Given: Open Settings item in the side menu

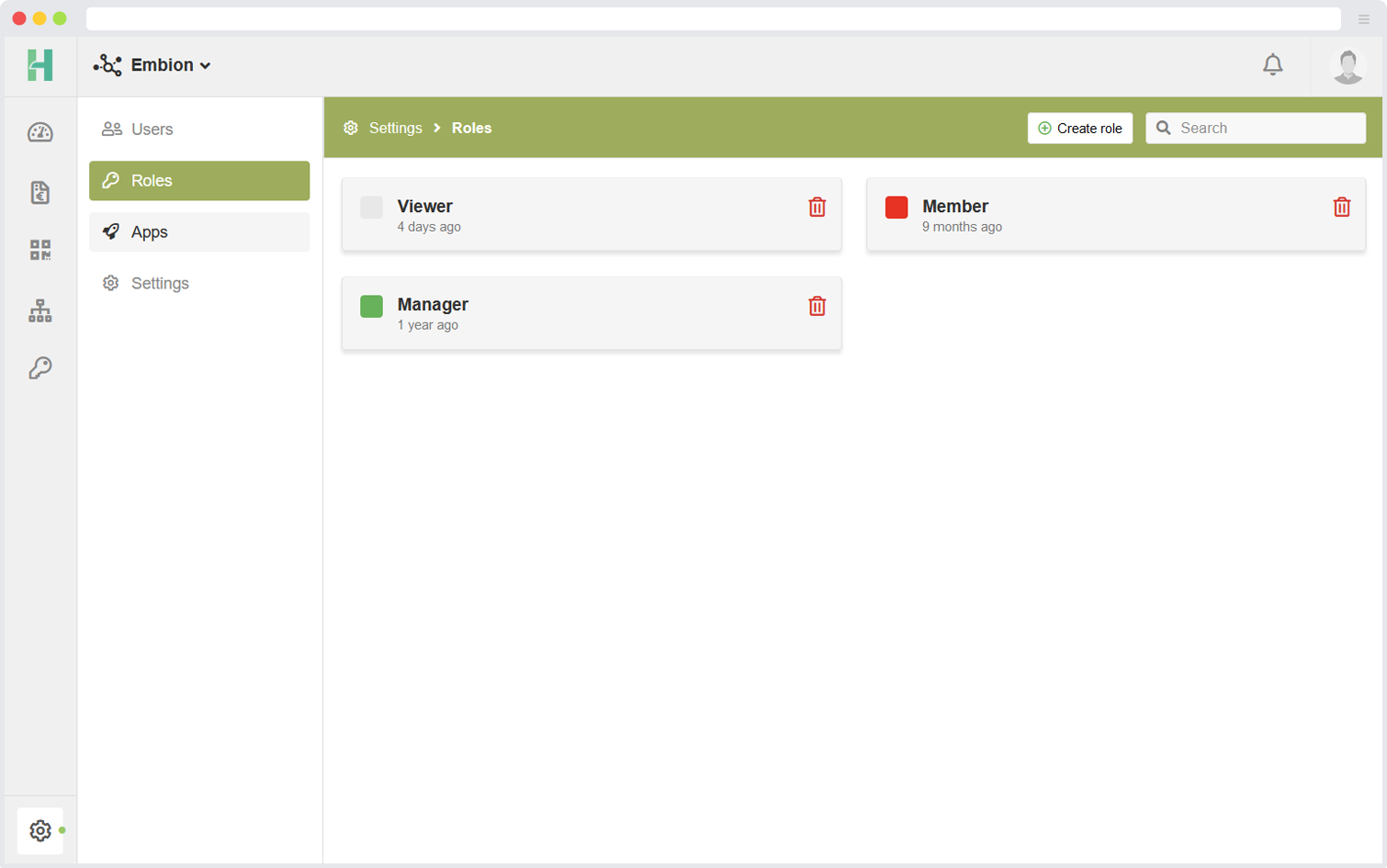Looking at the screenshot, I should [x=160, y=284].
